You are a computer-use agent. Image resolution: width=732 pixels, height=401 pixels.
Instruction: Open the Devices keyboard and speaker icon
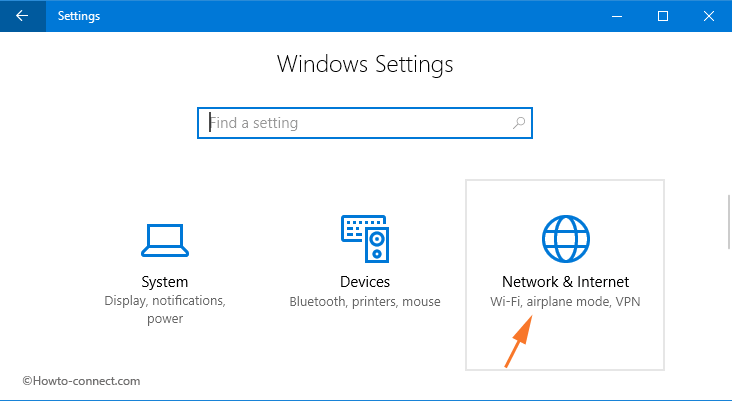pos(365,239)
